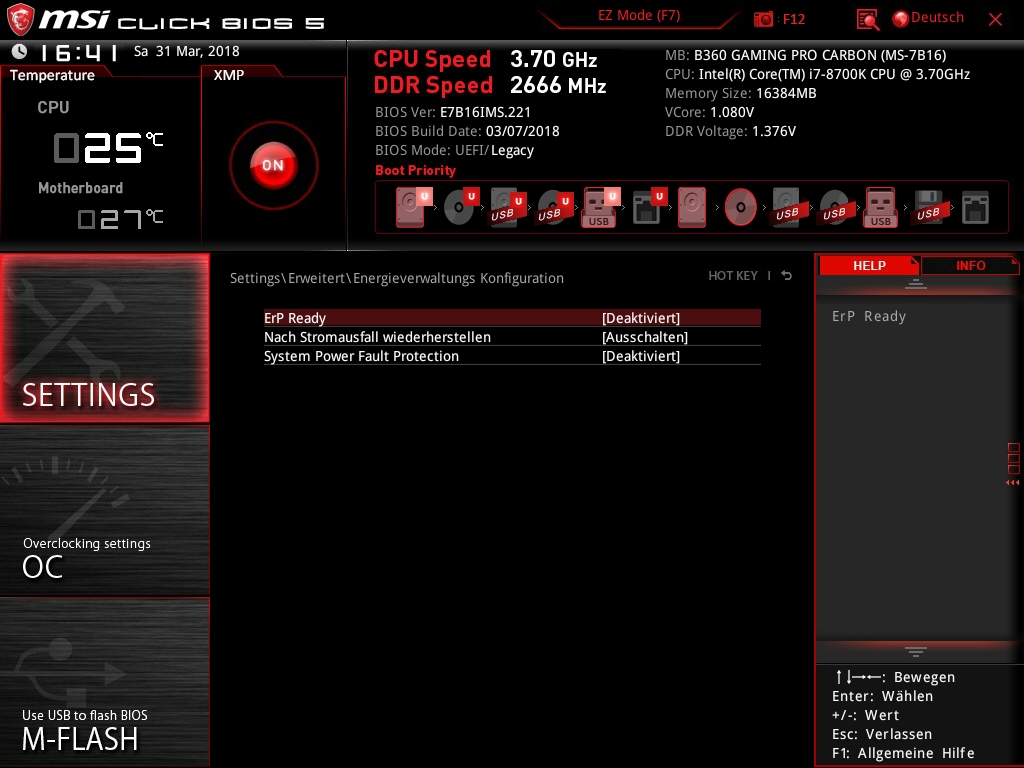This screenshot has height=768, width=1024.
Task: Click the bottom scroll handle in the help panel
Action: tap(916, 651)
